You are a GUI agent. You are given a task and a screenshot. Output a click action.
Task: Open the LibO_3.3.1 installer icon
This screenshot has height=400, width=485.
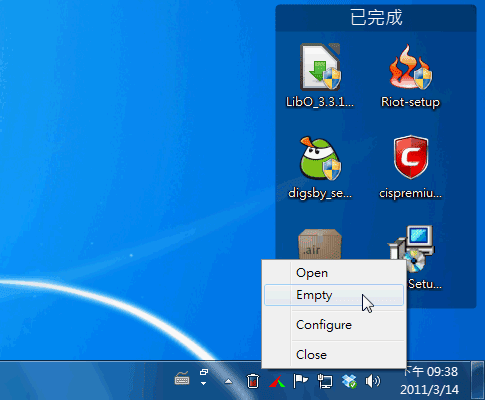(320, 67)
